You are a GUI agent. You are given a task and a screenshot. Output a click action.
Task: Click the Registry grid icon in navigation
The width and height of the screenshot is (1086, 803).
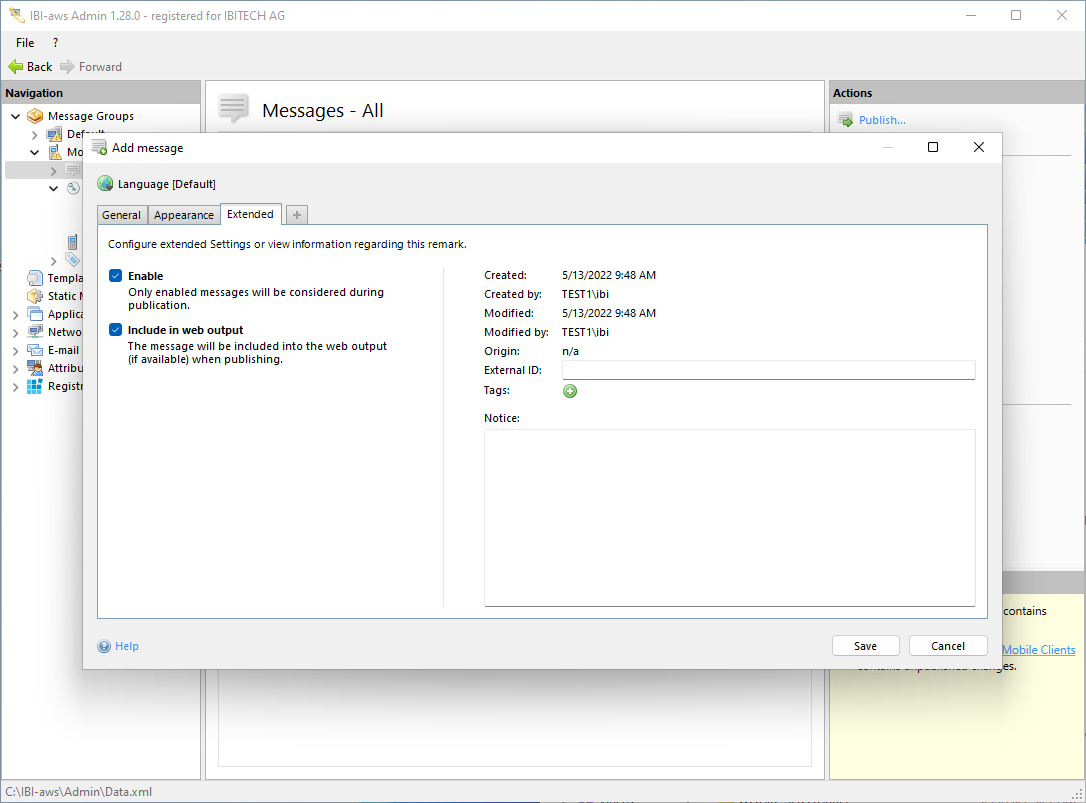[x=35, y=386]
